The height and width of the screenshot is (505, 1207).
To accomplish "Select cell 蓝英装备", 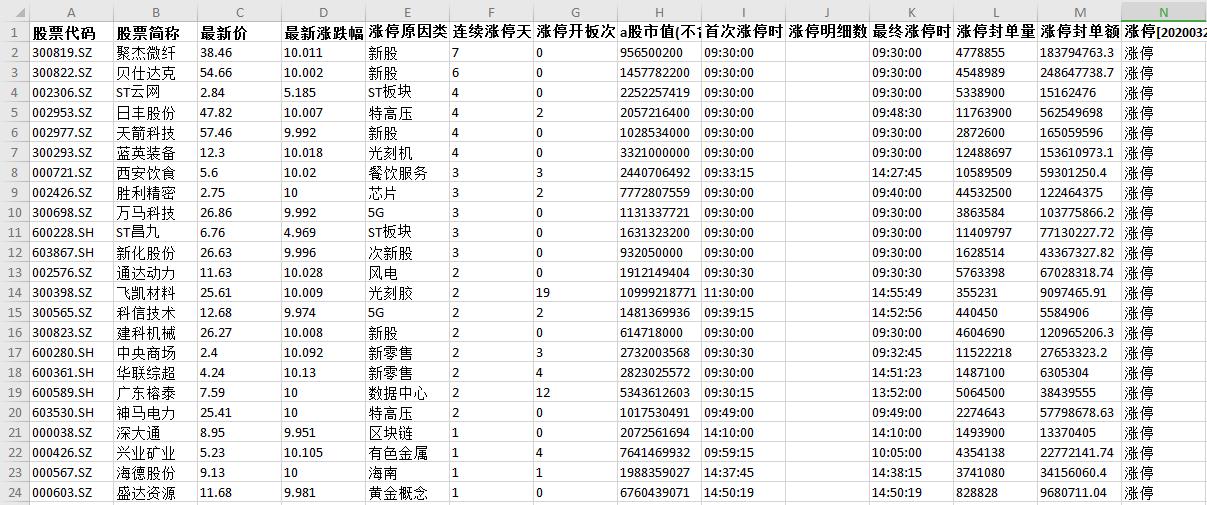I will click(155, 152).
